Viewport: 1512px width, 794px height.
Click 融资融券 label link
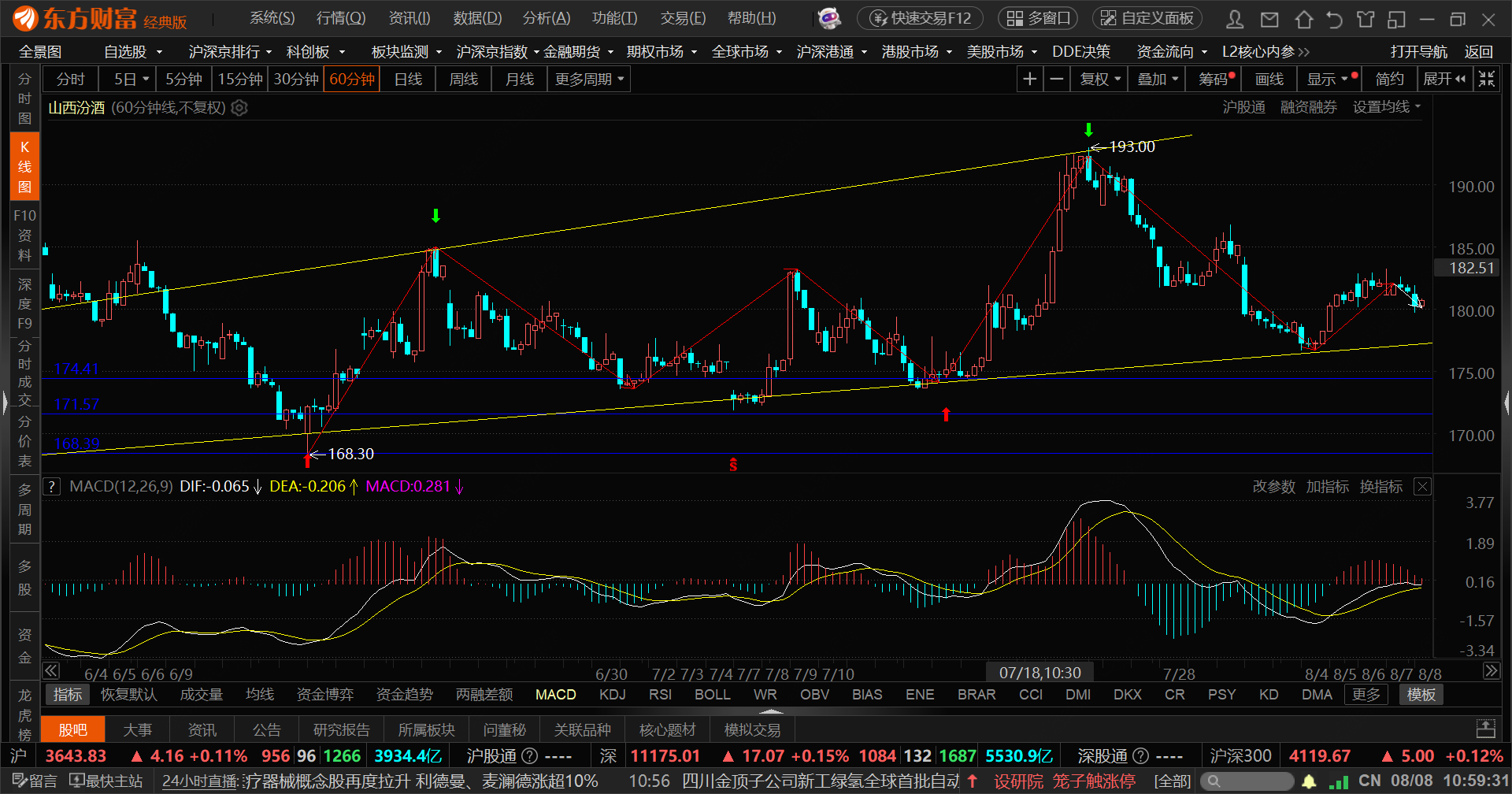point(1308,107)
